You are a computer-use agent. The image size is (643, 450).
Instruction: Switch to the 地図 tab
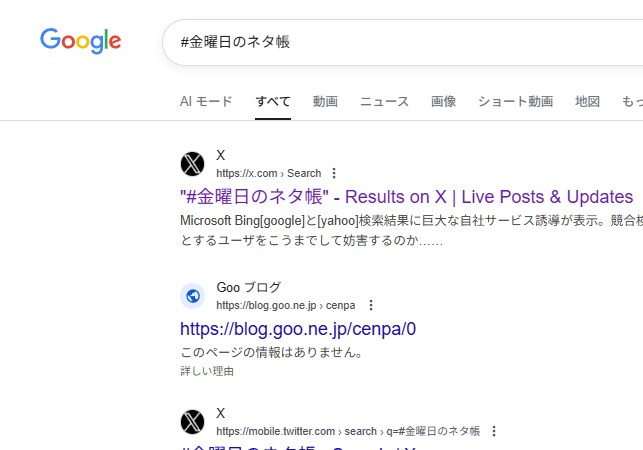[587, 101]
